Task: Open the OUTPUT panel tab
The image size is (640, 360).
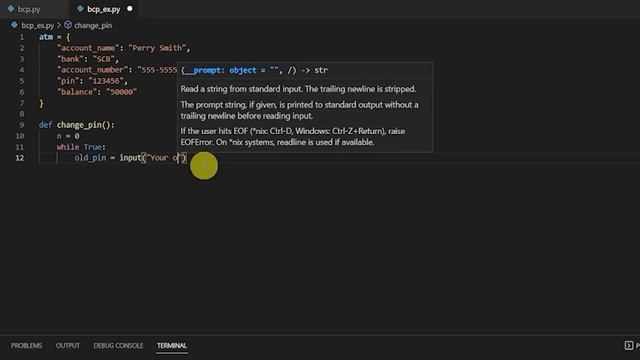Action: pyautogui.click(x=68, y=346)
